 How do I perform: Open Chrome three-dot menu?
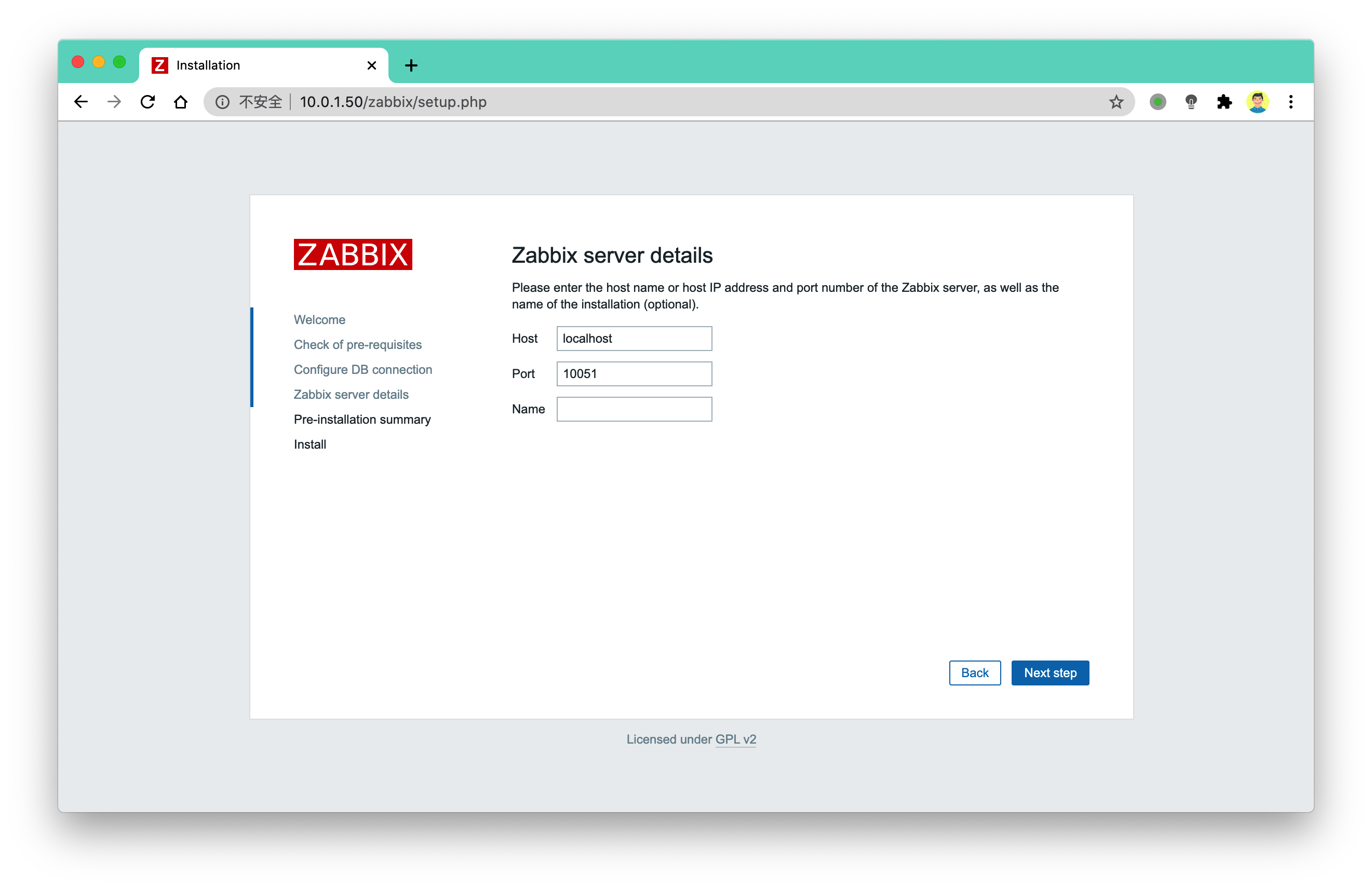click(x=1290, y=102)
